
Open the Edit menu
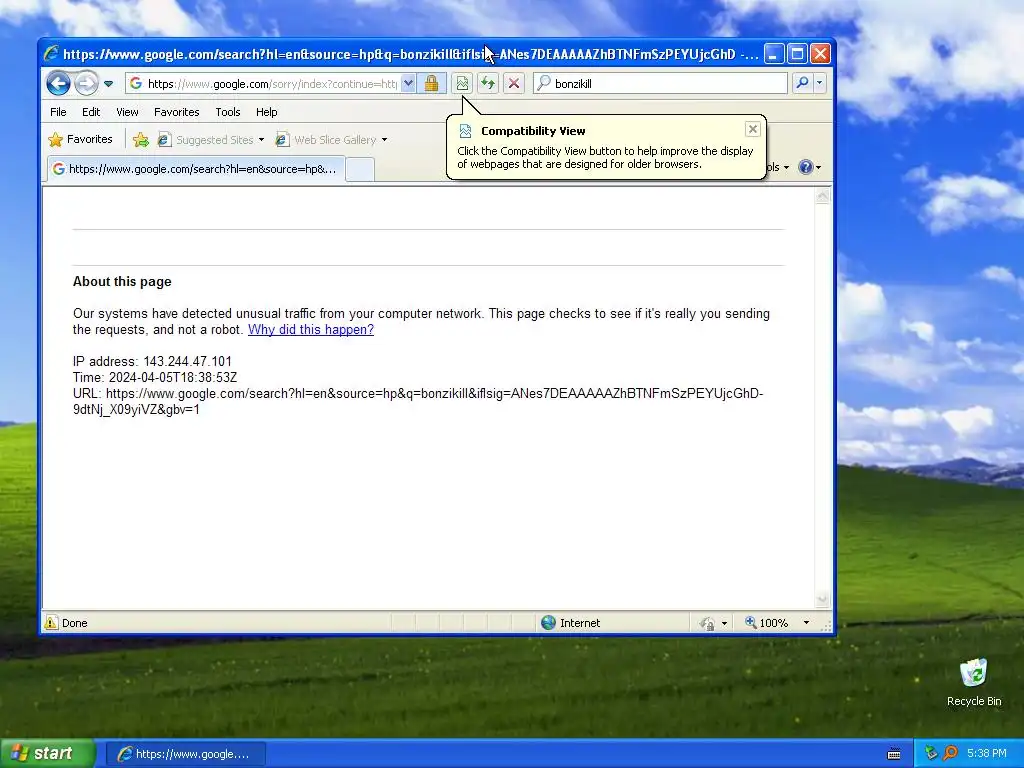tap(91, 112)
